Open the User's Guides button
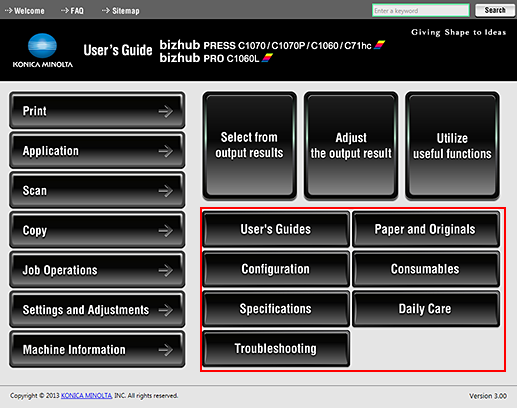Image resolution: width=517 pixels, height=408 pixels. [276, 229]
